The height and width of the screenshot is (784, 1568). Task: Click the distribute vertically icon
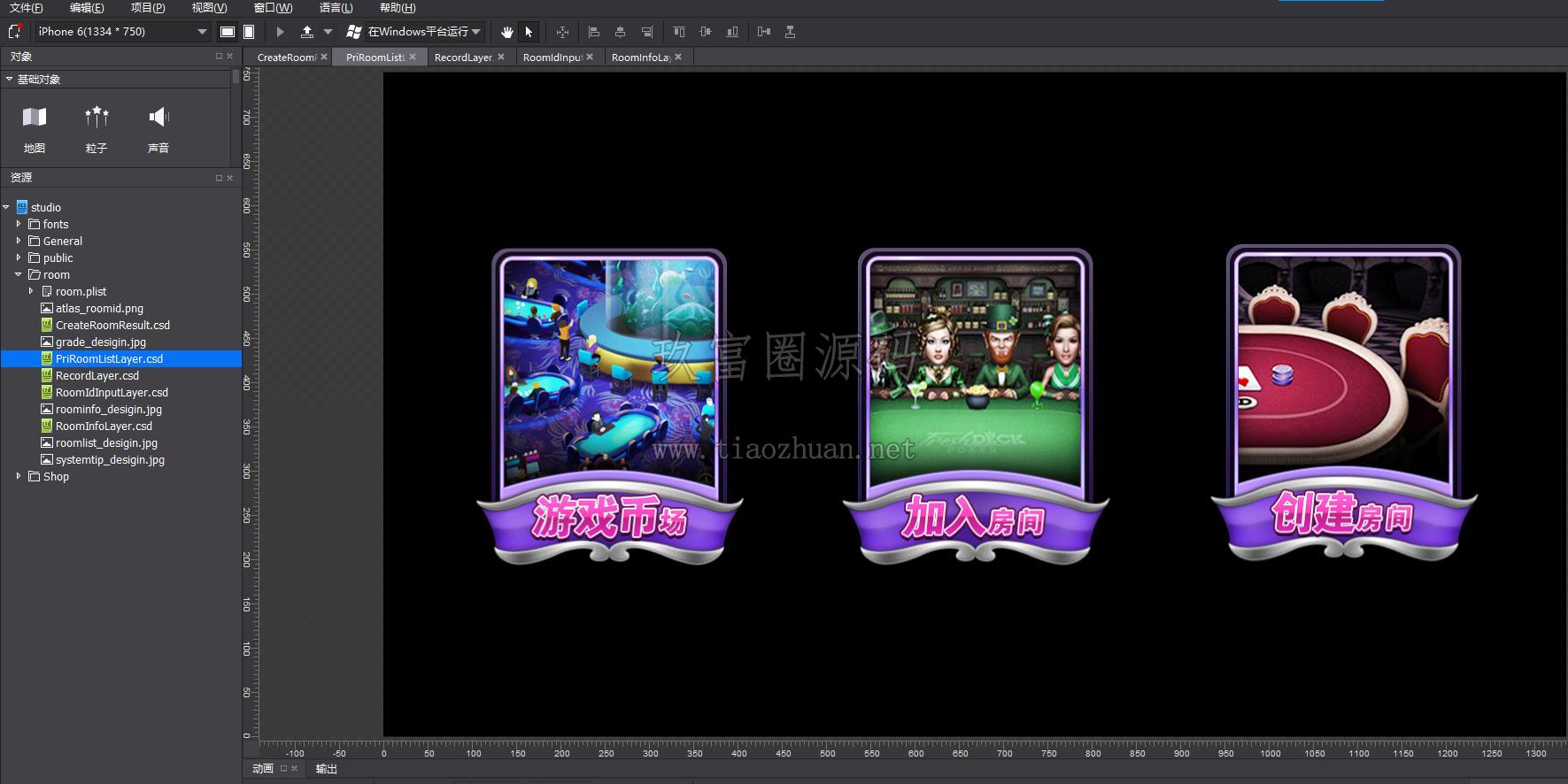pyautogui.click(x=790, y=32)
